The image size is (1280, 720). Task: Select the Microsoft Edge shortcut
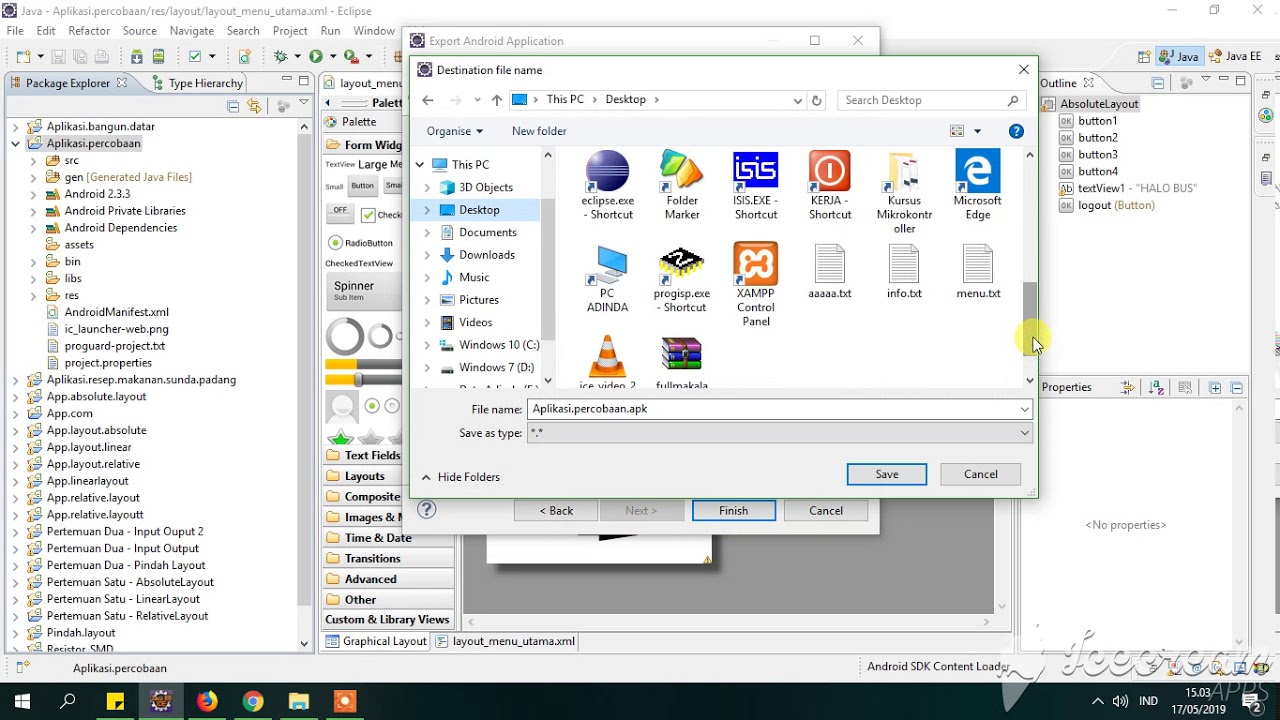[x=977, y=186]
